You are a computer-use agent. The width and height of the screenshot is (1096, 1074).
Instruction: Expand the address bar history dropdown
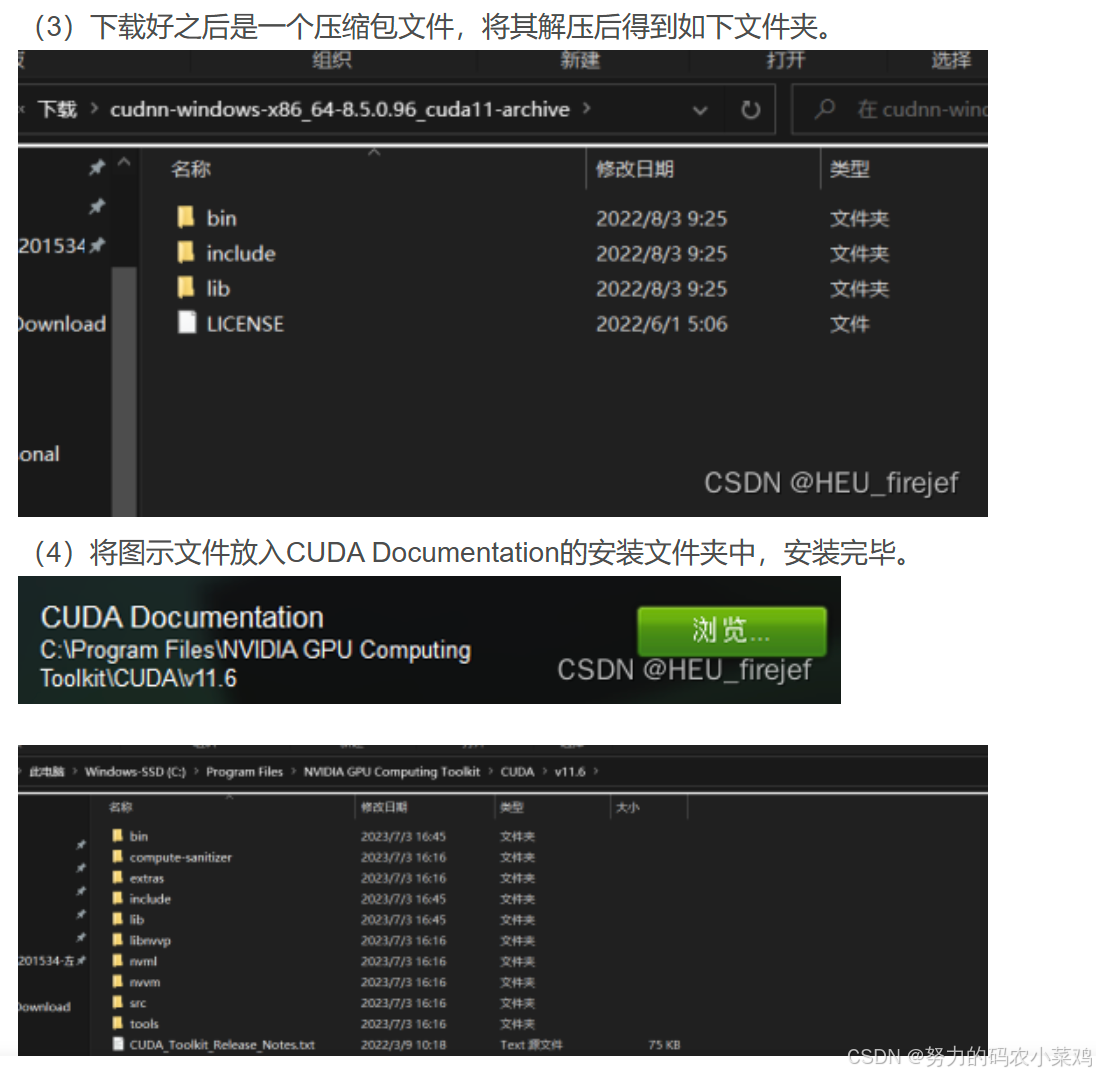coord(700,110)
